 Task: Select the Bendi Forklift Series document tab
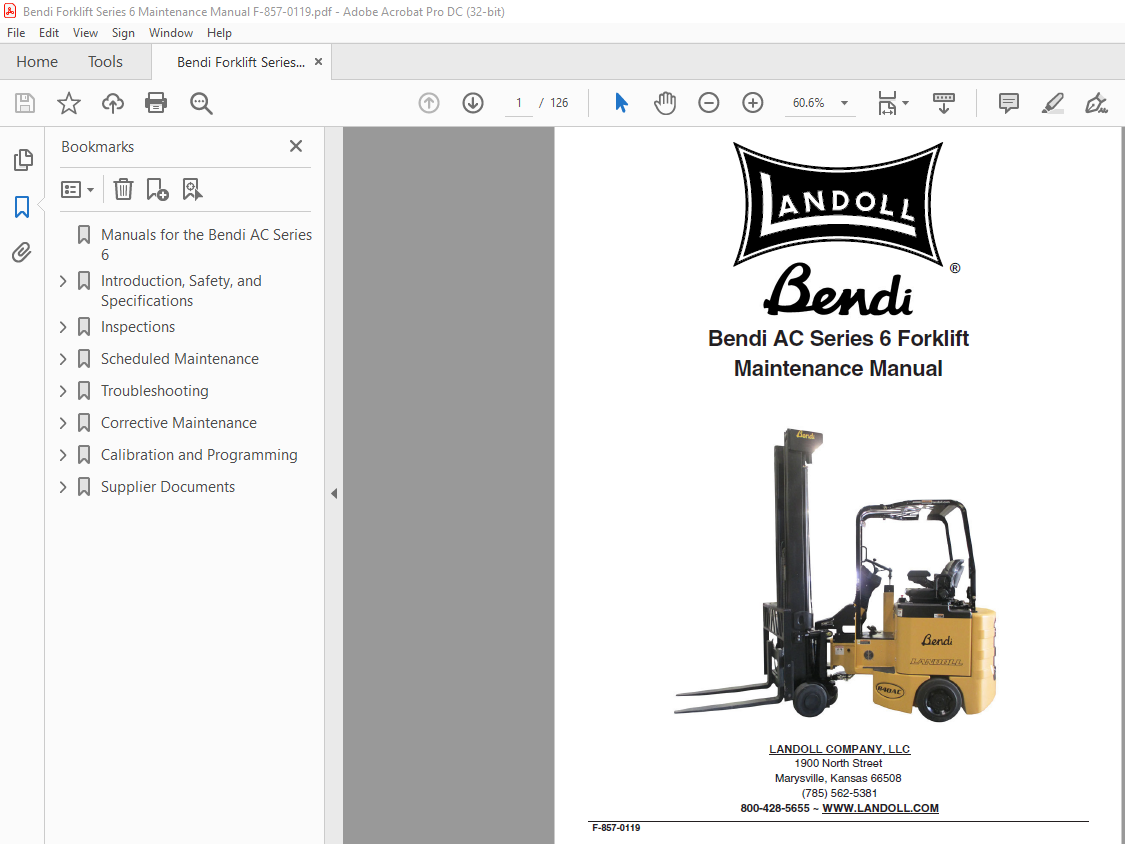point(241,62)
